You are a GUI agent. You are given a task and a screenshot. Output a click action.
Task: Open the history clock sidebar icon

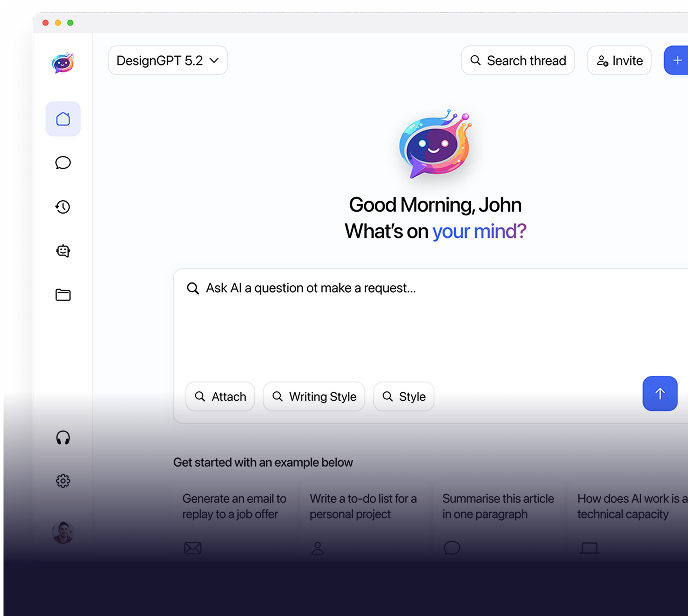click(63, 207)
